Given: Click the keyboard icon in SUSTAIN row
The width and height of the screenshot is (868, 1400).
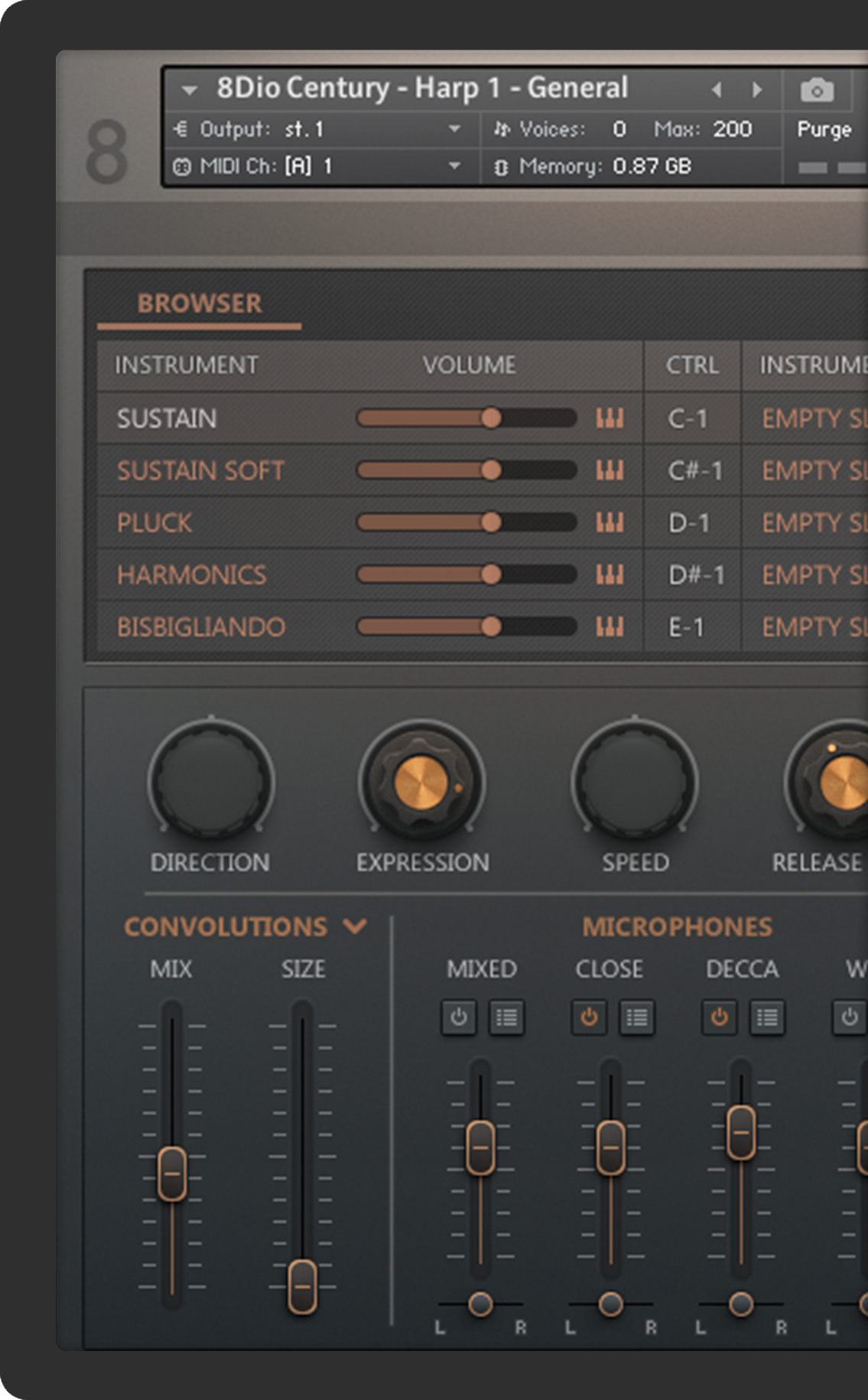Looking at the screenshot, I should pos(610,418).
